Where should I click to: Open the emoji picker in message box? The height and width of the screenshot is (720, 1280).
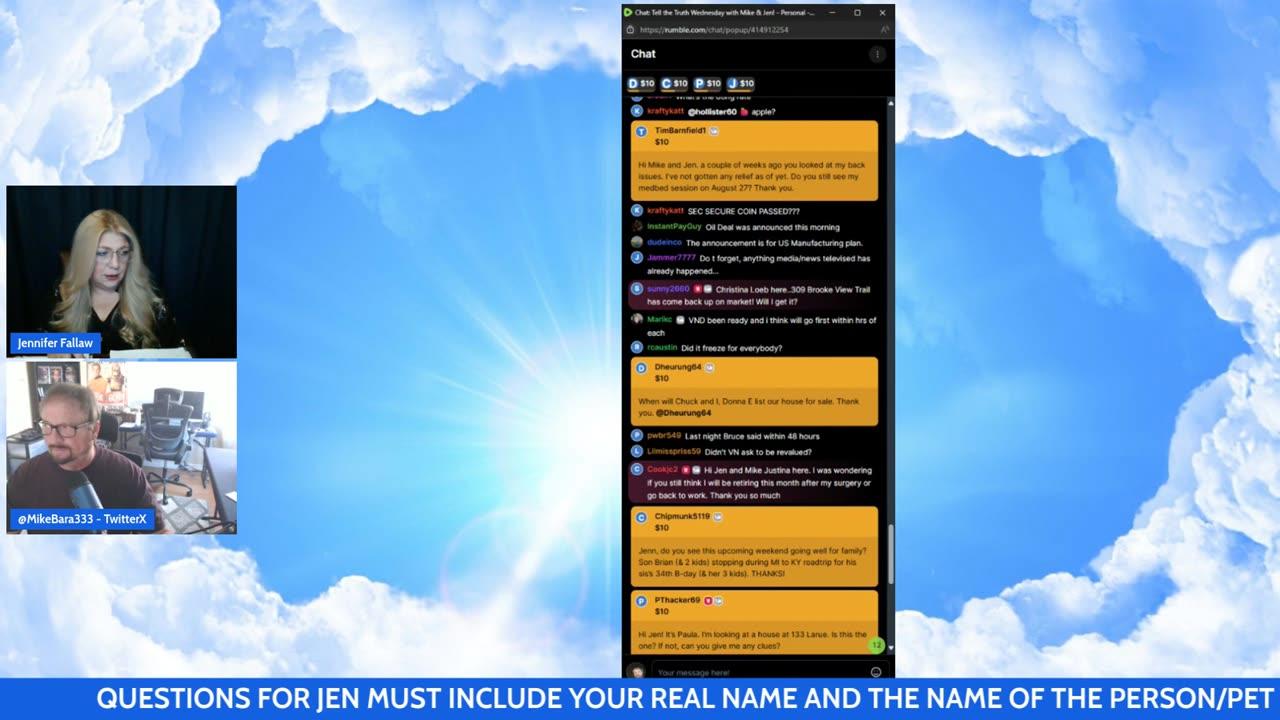(876, 672)
